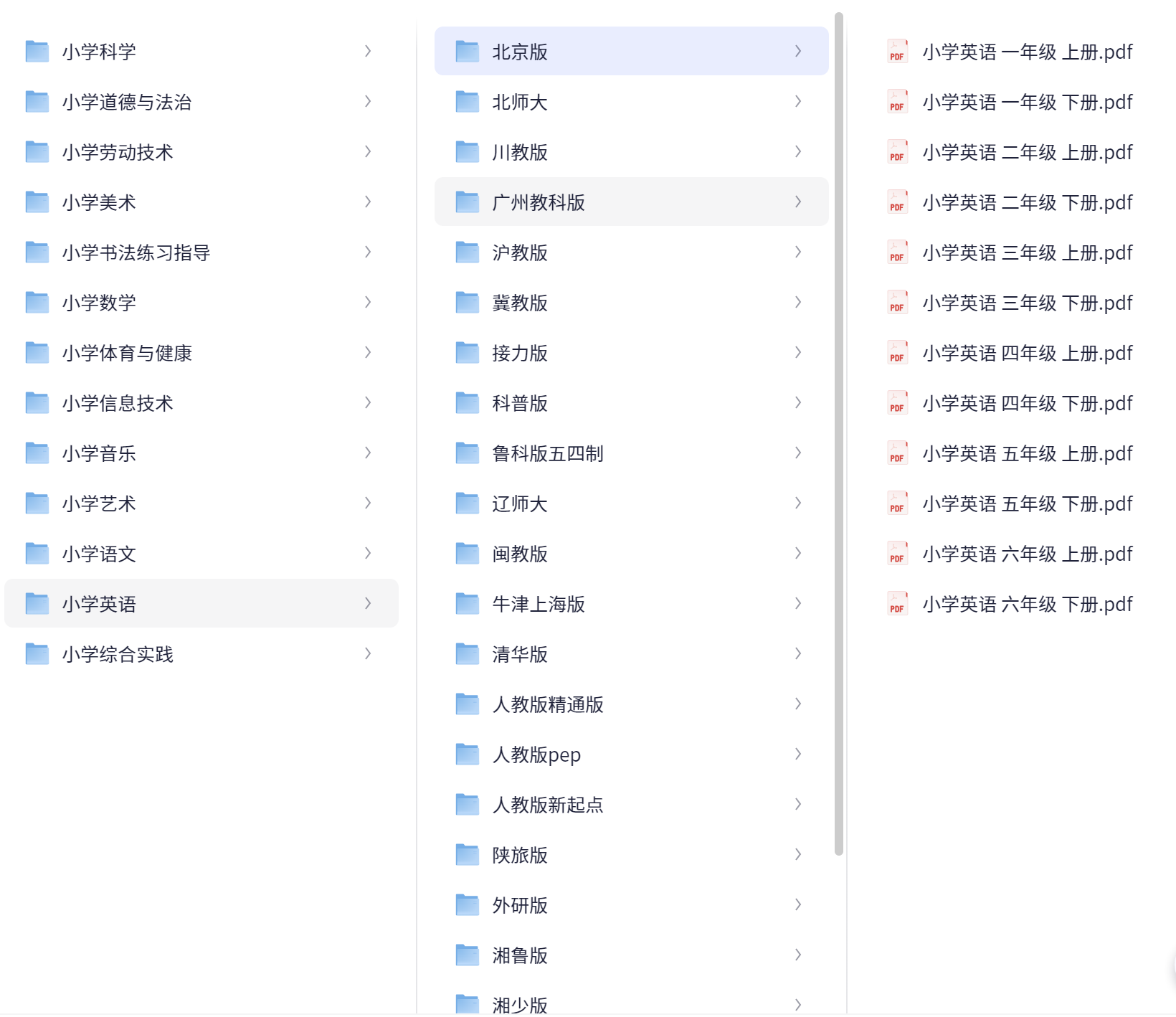Open the 人教版新起点 folder
Screen dimensions: 1176x1017
coord(632,804)
